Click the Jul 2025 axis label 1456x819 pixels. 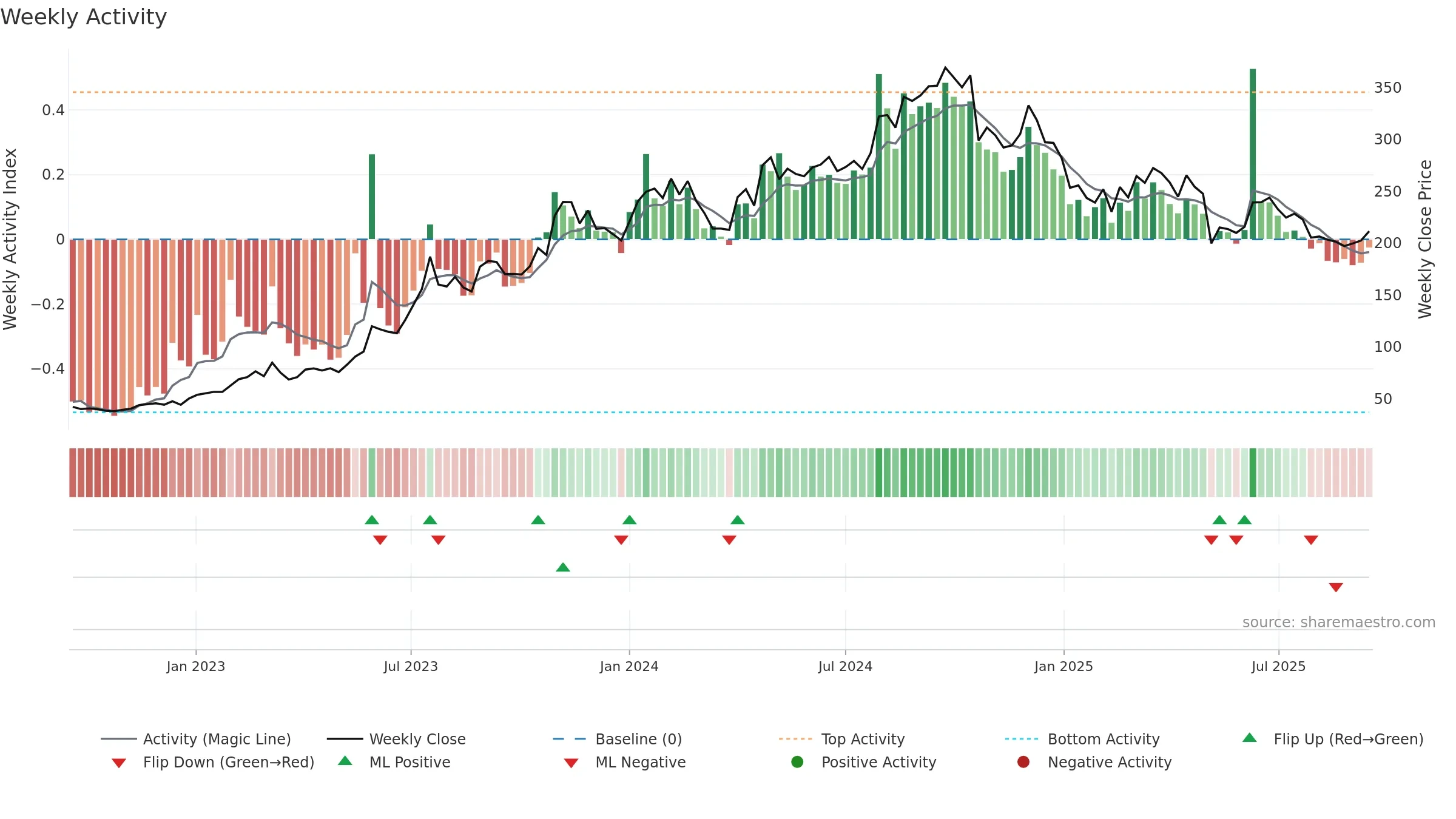pos(1278,666)
